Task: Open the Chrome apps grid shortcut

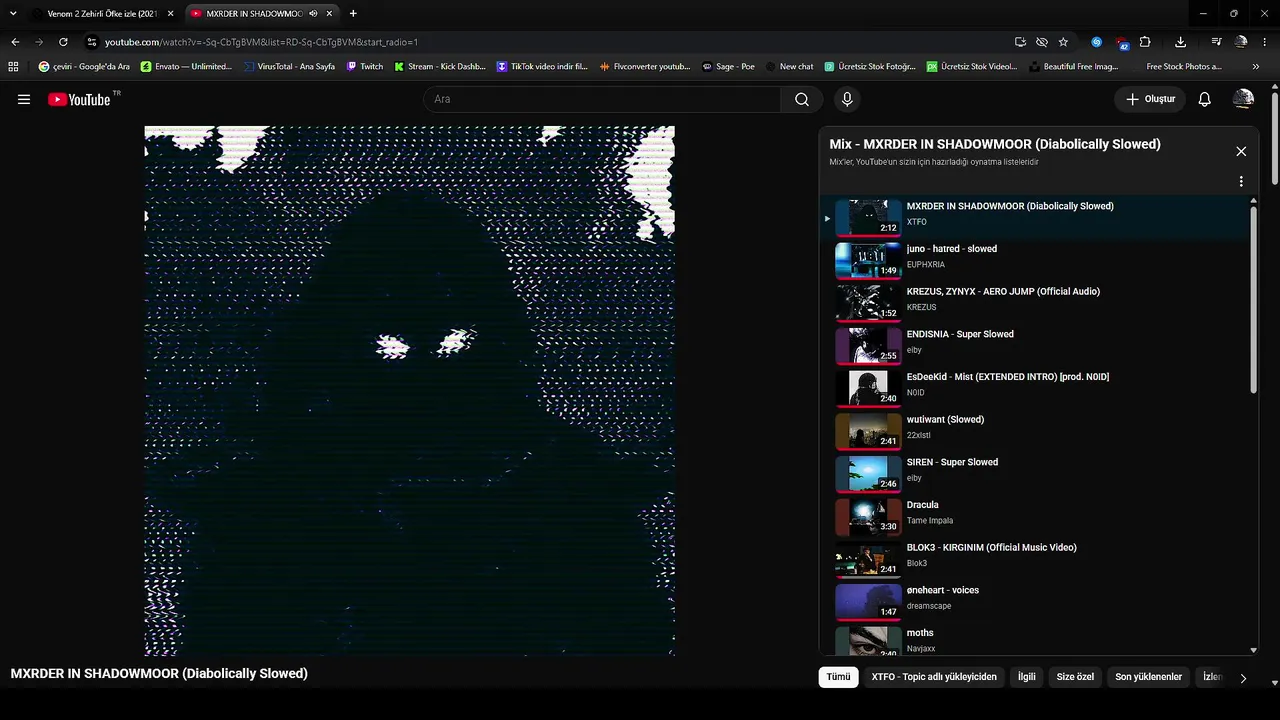Action: pyautogui.click(x=13, y=67)
